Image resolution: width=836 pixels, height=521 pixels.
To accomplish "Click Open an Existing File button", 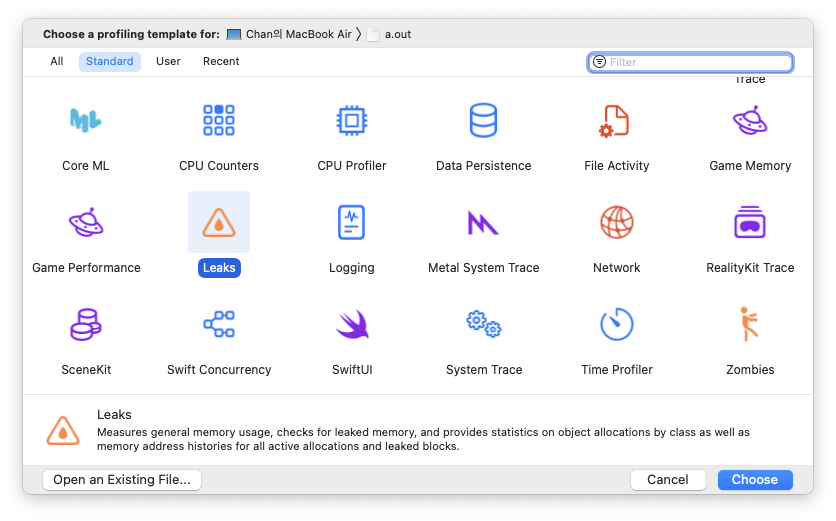I will pos(122,479).
